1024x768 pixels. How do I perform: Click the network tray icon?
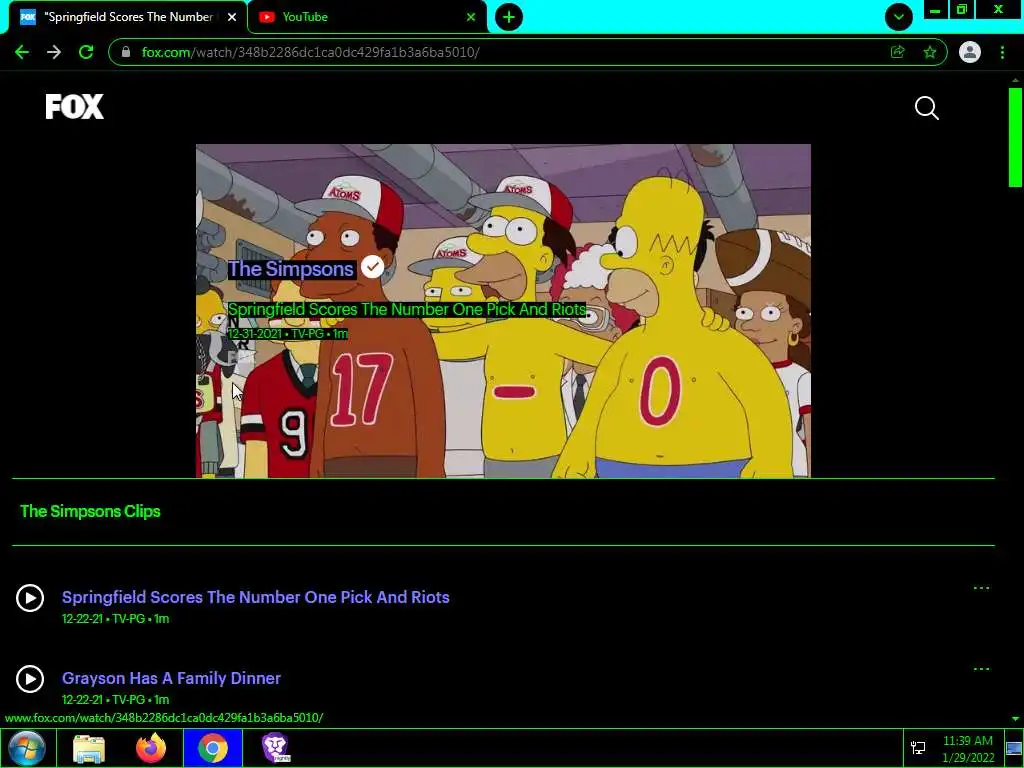point(918,748)
